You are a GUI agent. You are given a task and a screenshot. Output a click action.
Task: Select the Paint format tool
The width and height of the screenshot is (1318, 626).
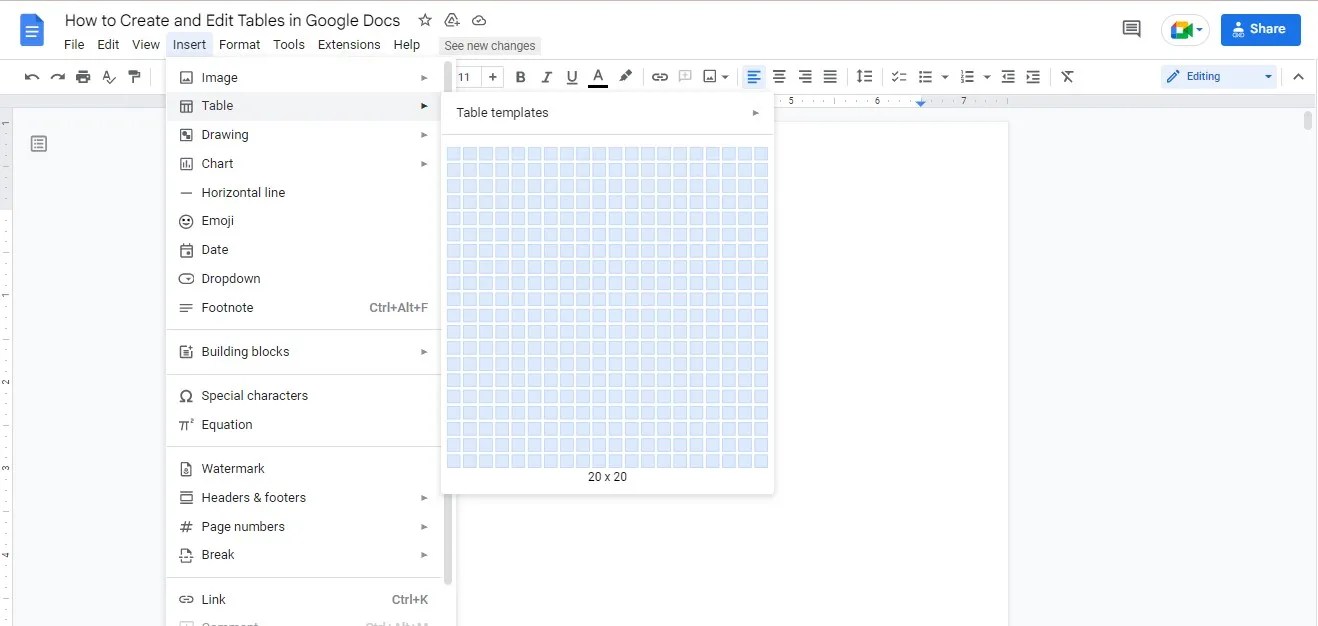(x=134, y=76)
